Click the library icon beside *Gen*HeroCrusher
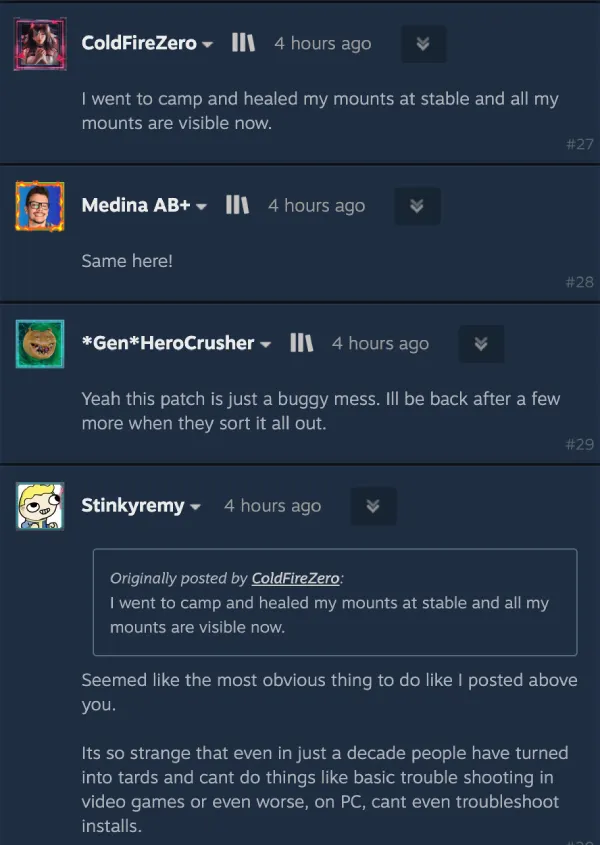Screen dimensions: 600x845 [301, 343]
